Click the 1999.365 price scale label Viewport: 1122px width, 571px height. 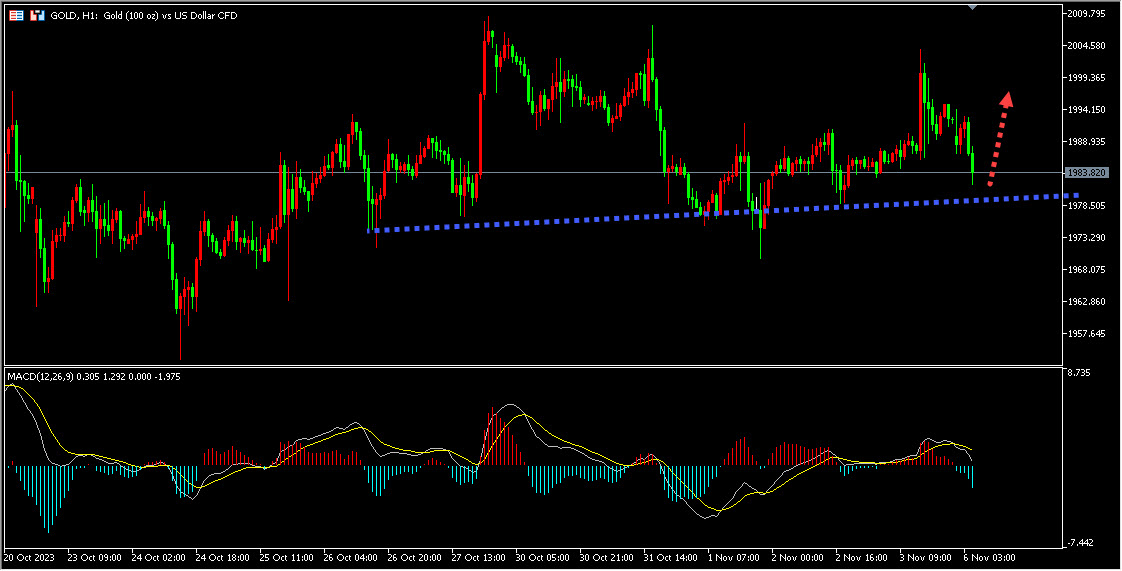[x=1087, y=77]
